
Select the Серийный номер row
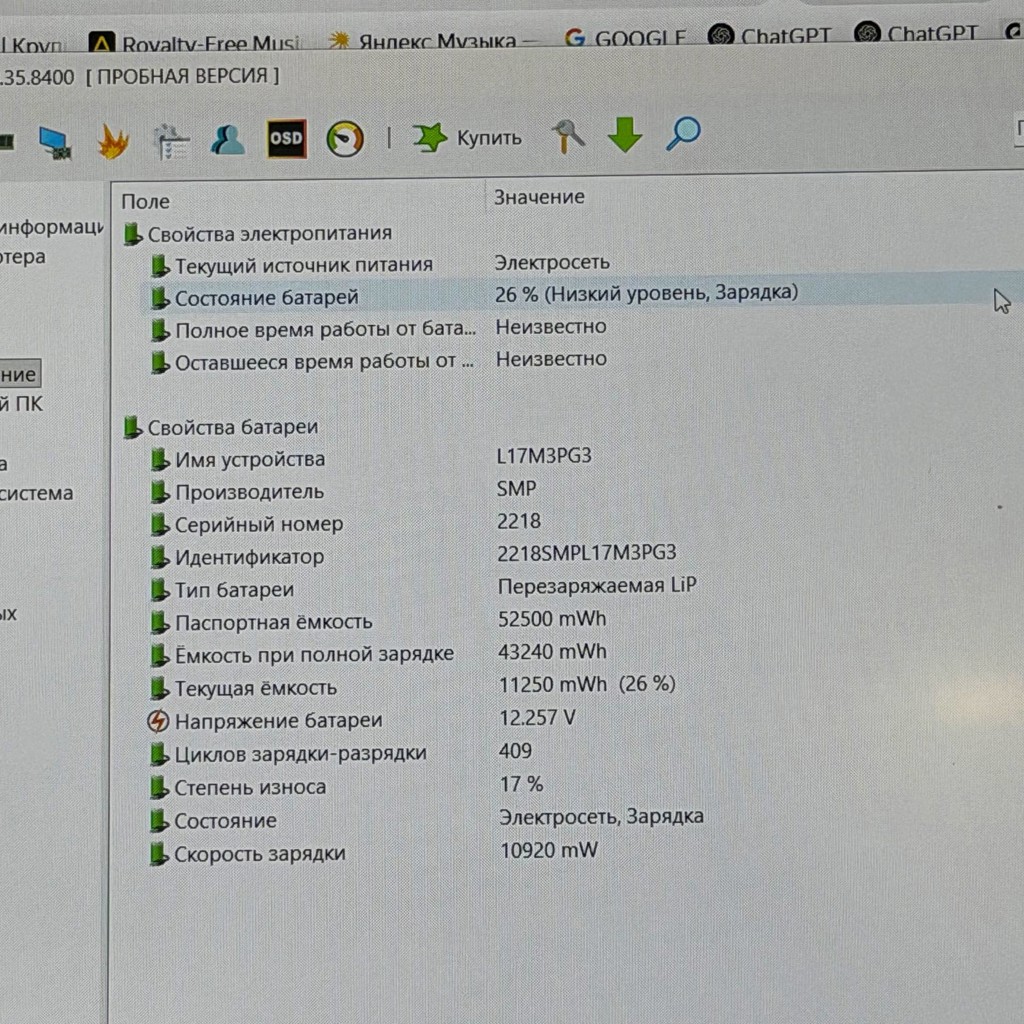(x=345, y=523)
